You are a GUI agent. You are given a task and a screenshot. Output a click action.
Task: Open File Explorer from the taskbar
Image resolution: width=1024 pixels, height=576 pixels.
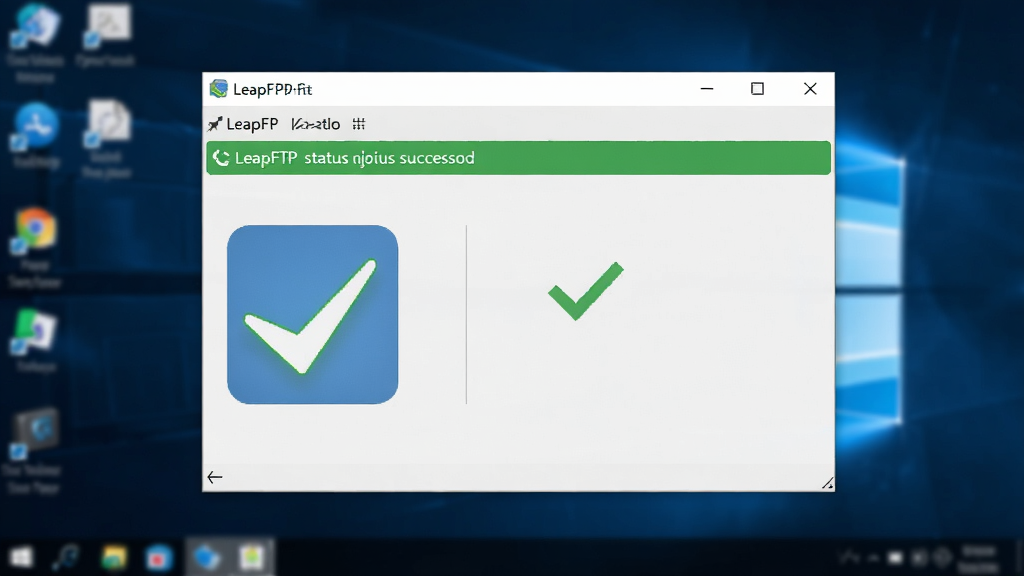114,558
